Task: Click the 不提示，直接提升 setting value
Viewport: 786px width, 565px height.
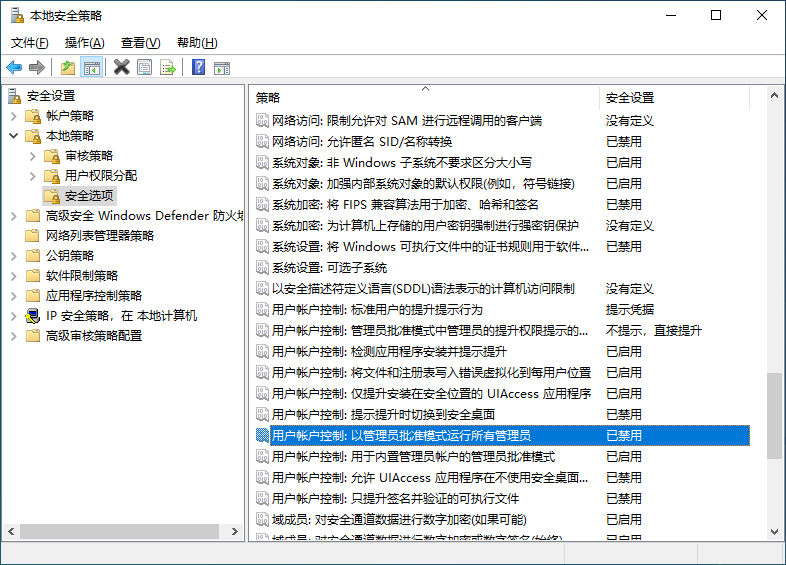Action: coord(654,331)
